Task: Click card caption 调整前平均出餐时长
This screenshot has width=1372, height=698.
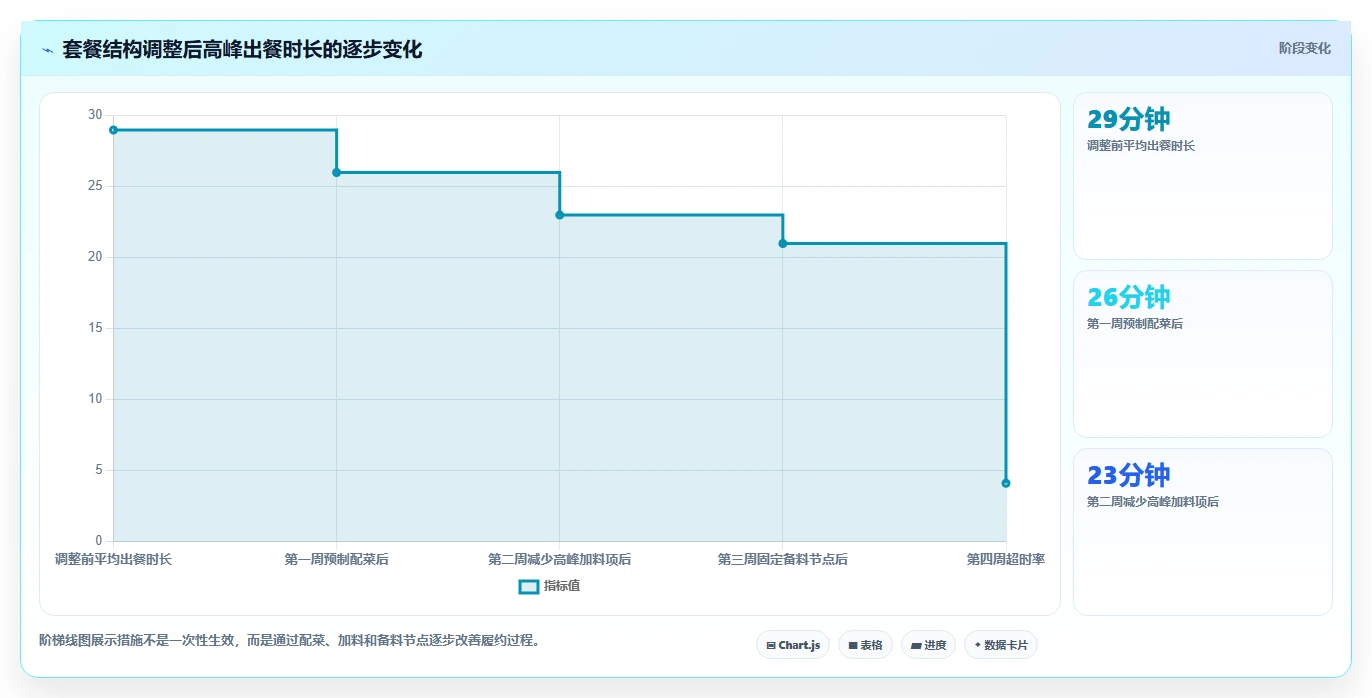Action: 1141,146
